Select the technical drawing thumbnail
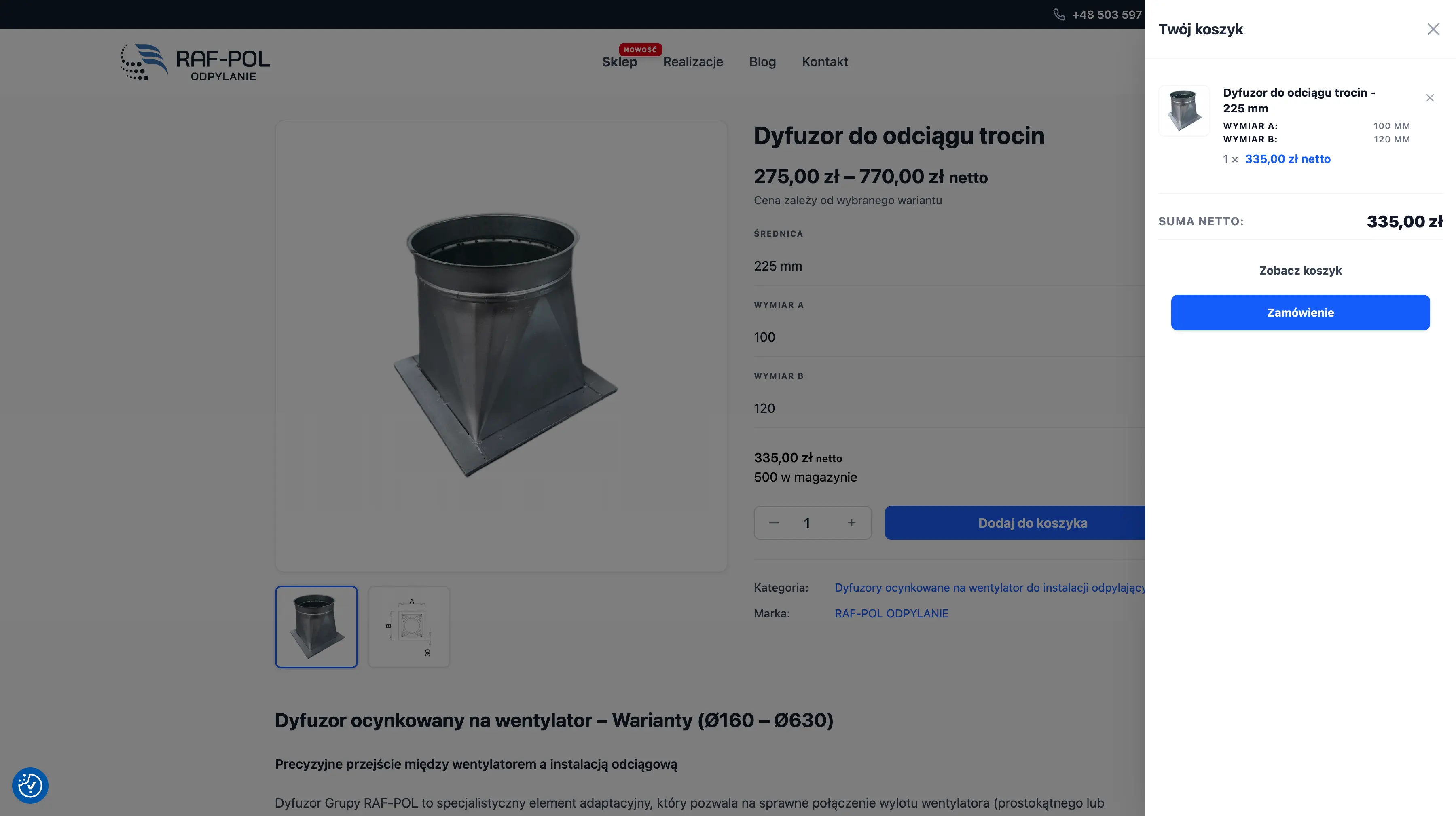The width and height of the screenshot is (1456, 816). (x=408, y=627)
